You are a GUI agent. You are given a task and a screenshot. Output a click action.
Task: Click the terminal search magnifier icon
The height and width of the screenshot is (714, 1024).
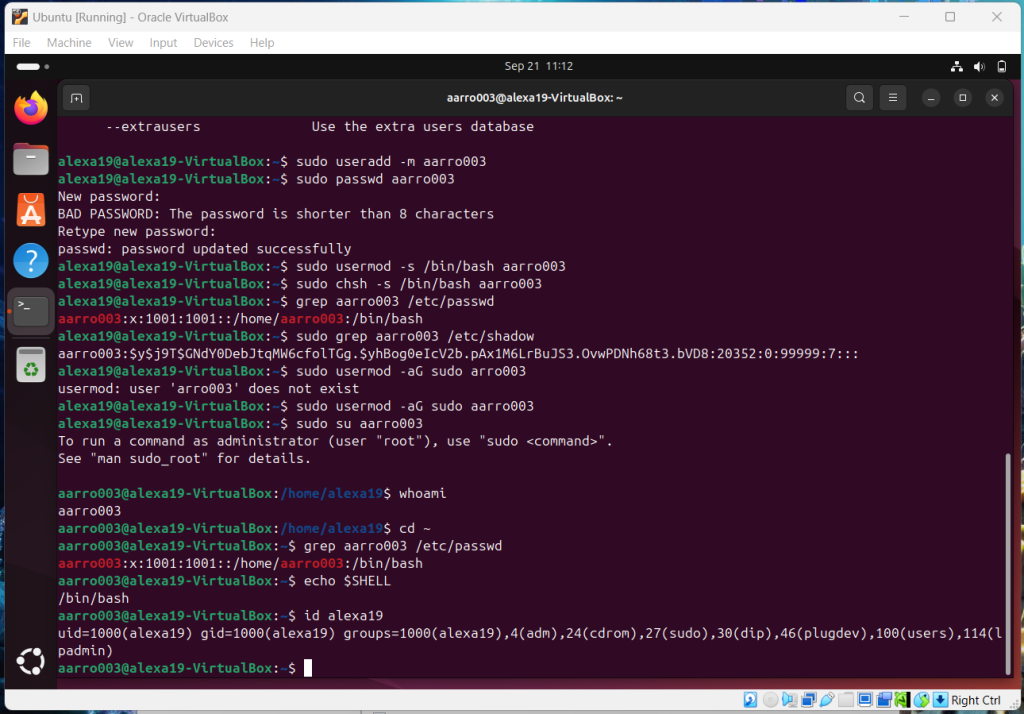pyautogui.click(x=859, y=98)
